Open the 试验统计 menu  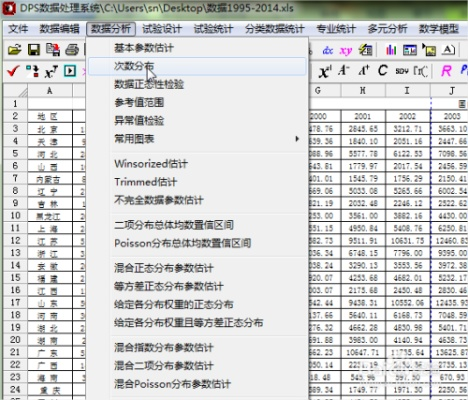coord(213,29)
